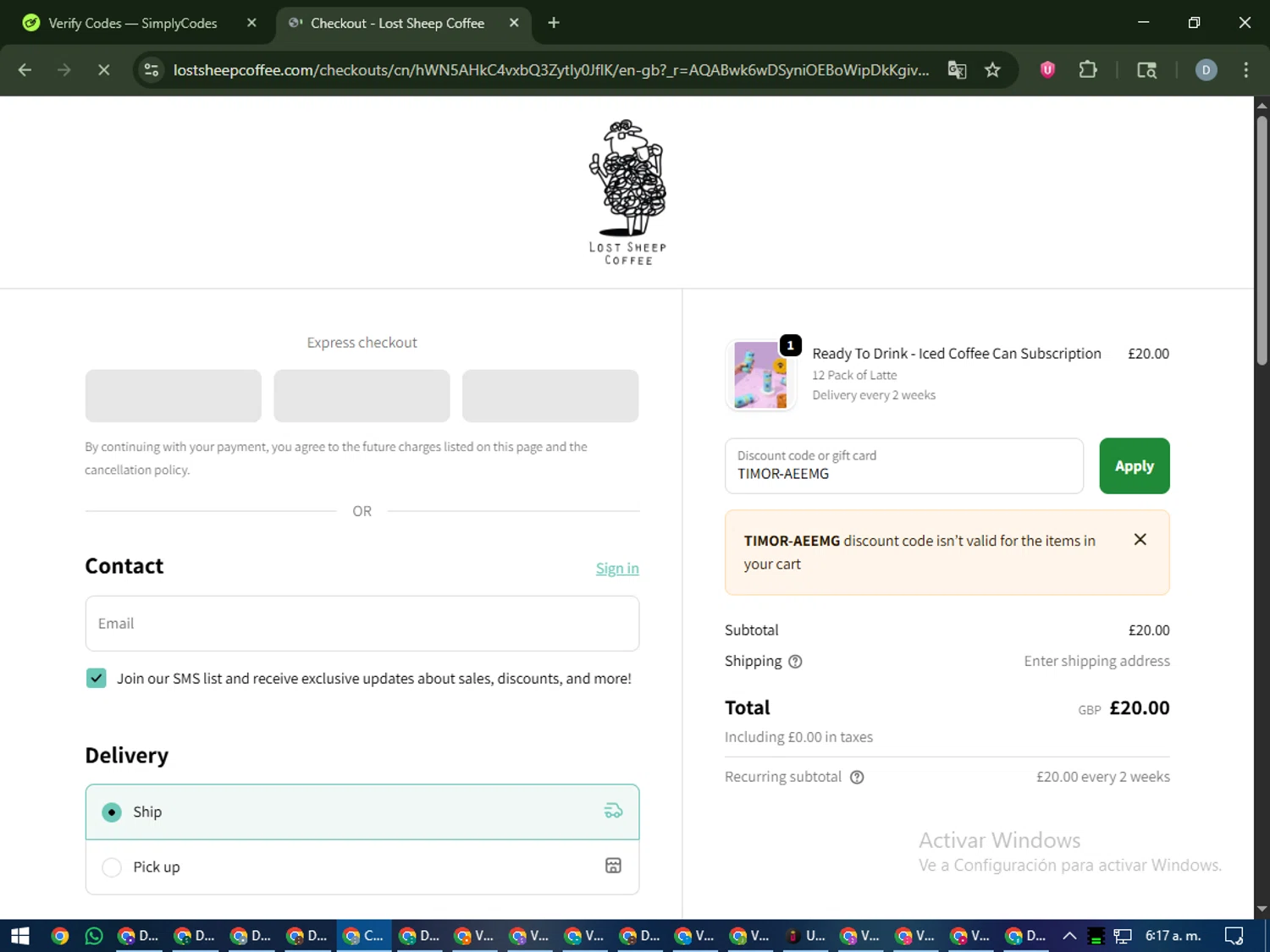Click the Total £20.00 amount
Viewport: 1270px width, 952px height.
pyautogui.click(x=1140, y=707)
